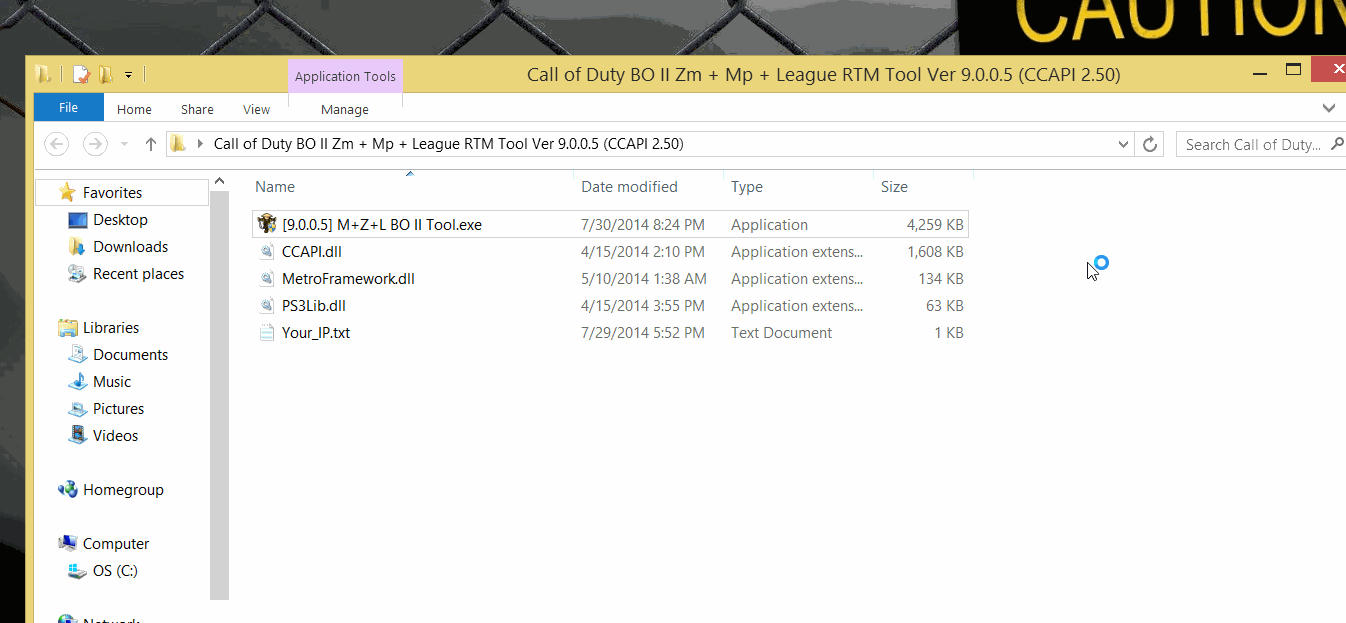Click the Libraries folder icon

67,327
